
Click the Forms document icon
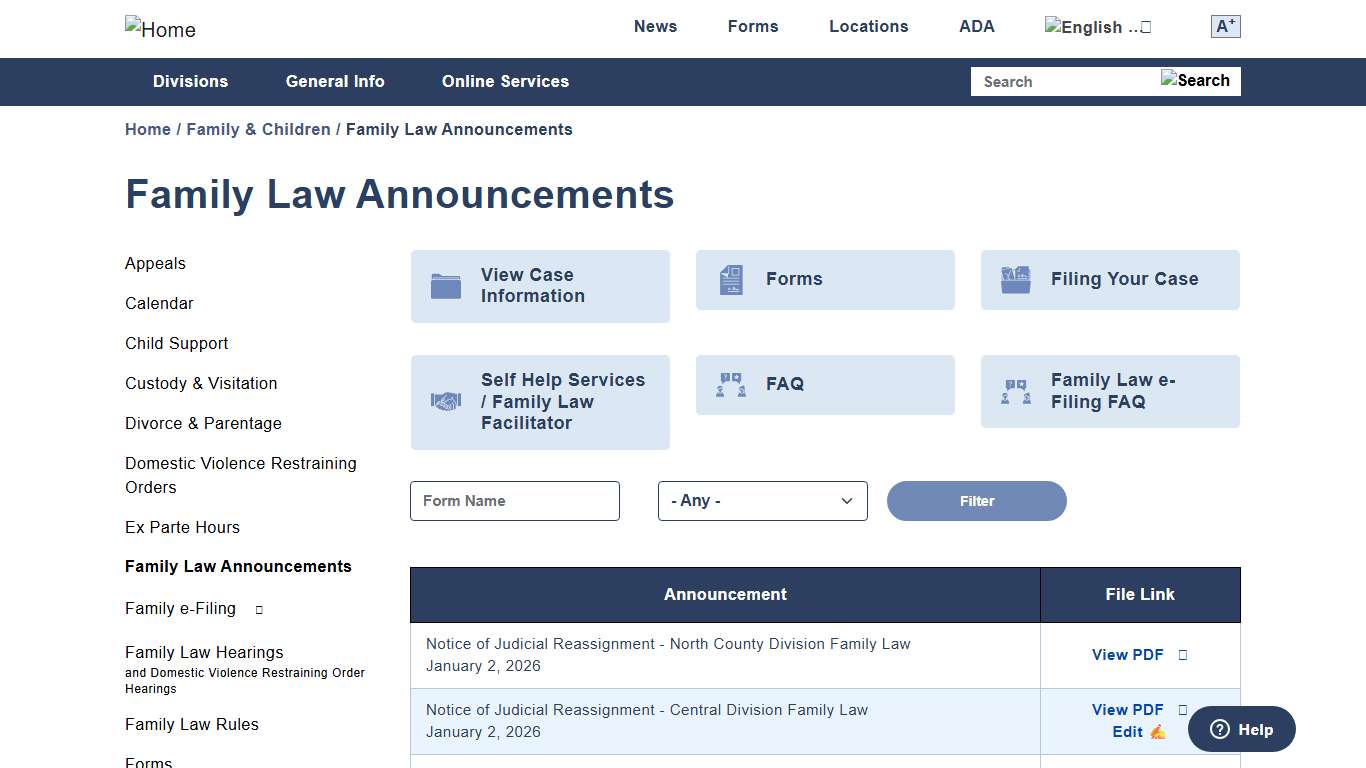730,280
